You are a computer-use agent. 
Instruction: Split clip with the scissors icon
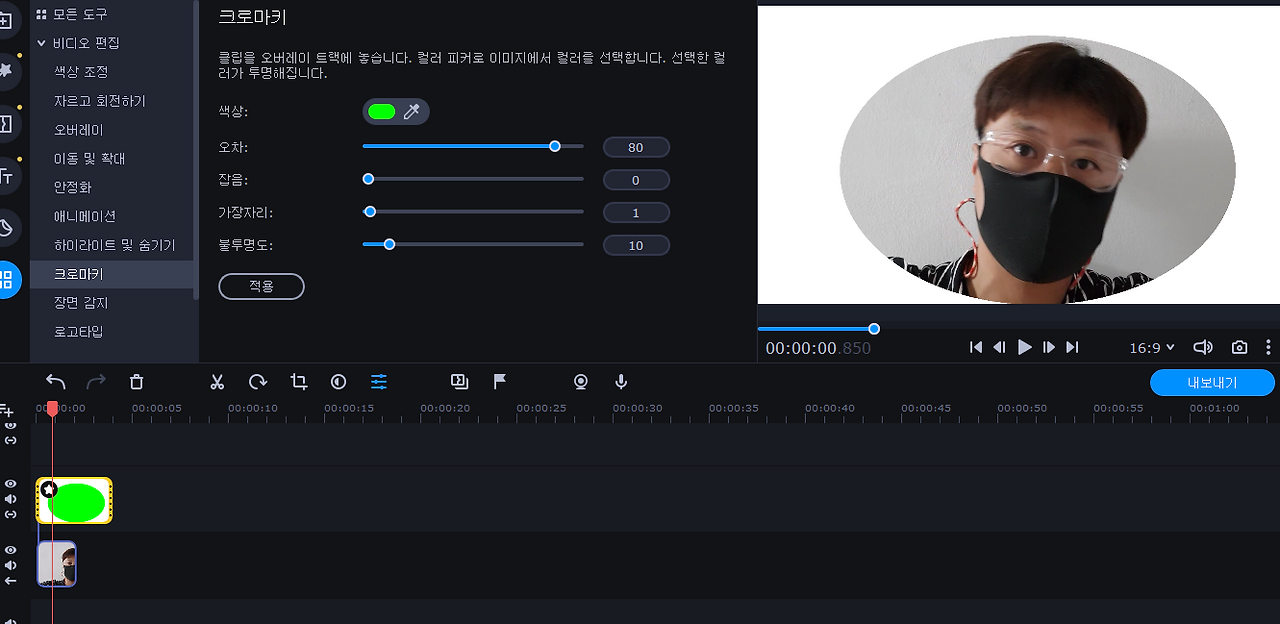pyautogui.click(x=217, y=382)
